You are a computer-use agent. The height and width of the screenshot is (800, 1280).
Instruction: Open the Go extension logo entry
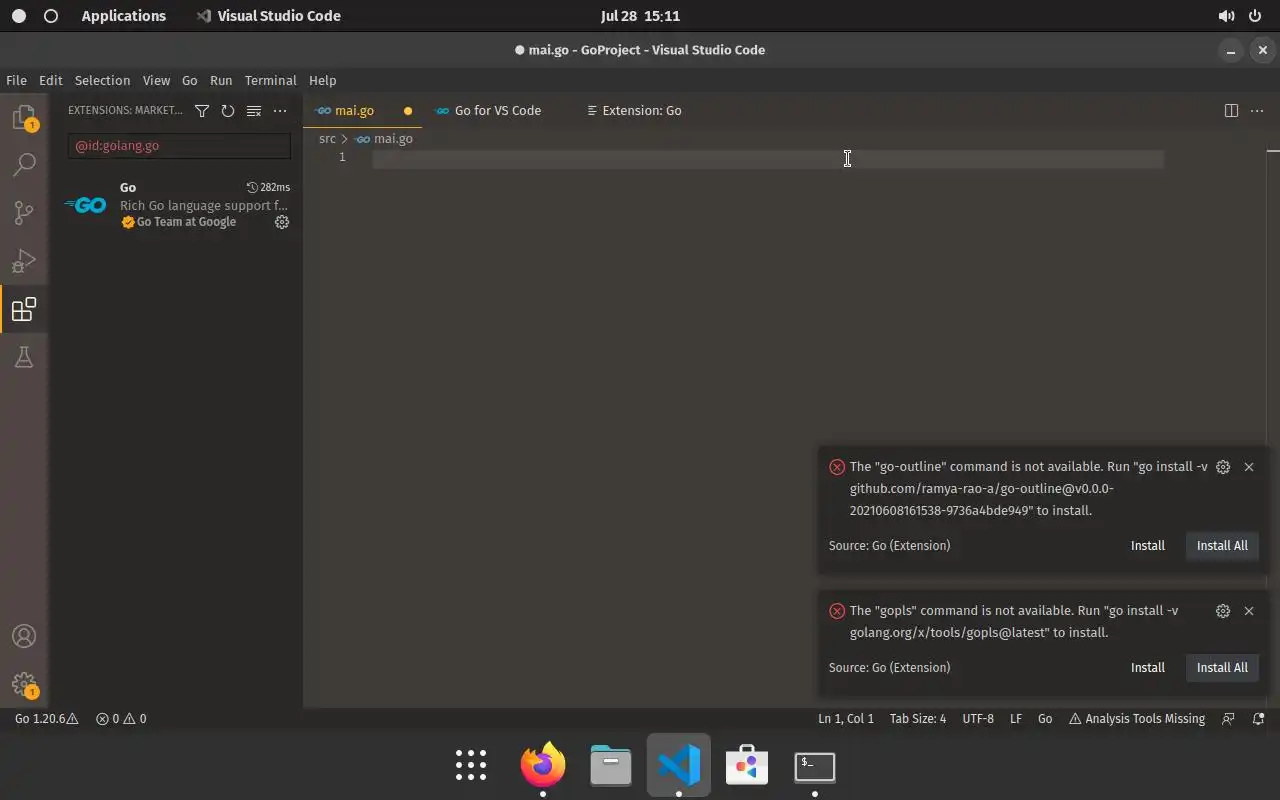click(86, 205)
